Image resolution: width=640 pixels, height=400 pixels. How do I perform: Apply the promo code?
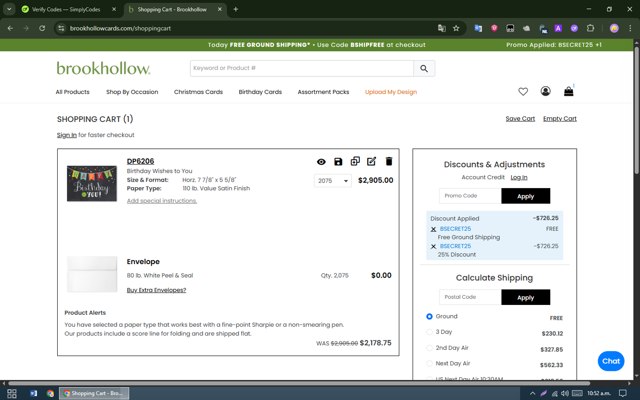coord(526,196)
